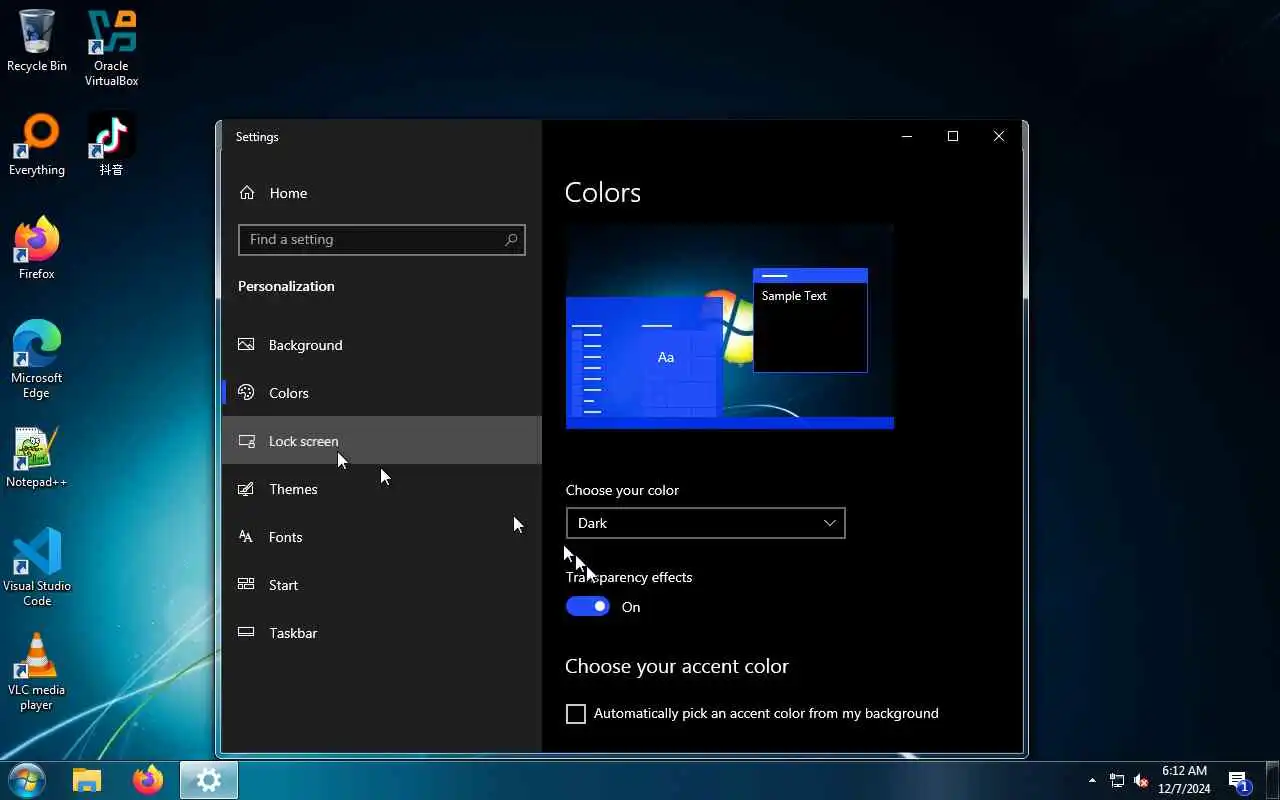This screenshot has width=1280, height=800.
Task: Click the Colors page title
Action: coord(603,193)
